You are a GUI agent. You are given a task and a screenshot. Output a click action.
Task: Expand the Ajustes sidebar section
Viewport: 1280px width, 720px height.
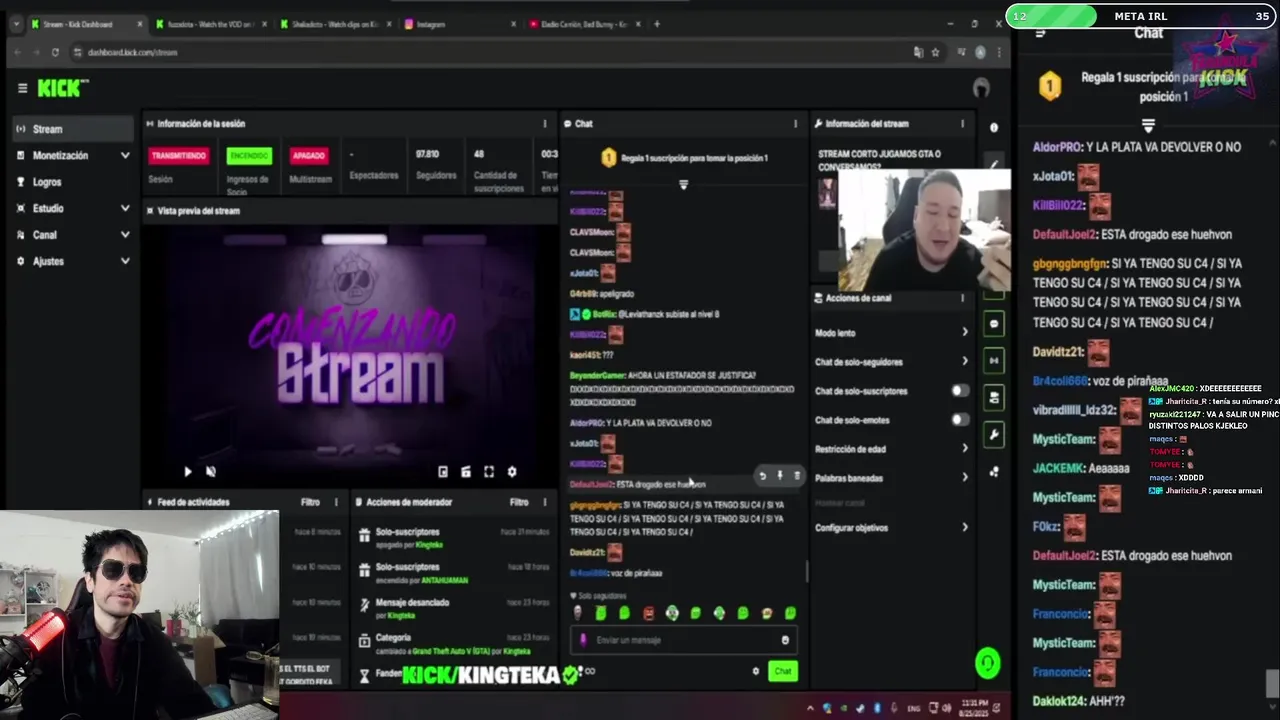coord(73,261)
